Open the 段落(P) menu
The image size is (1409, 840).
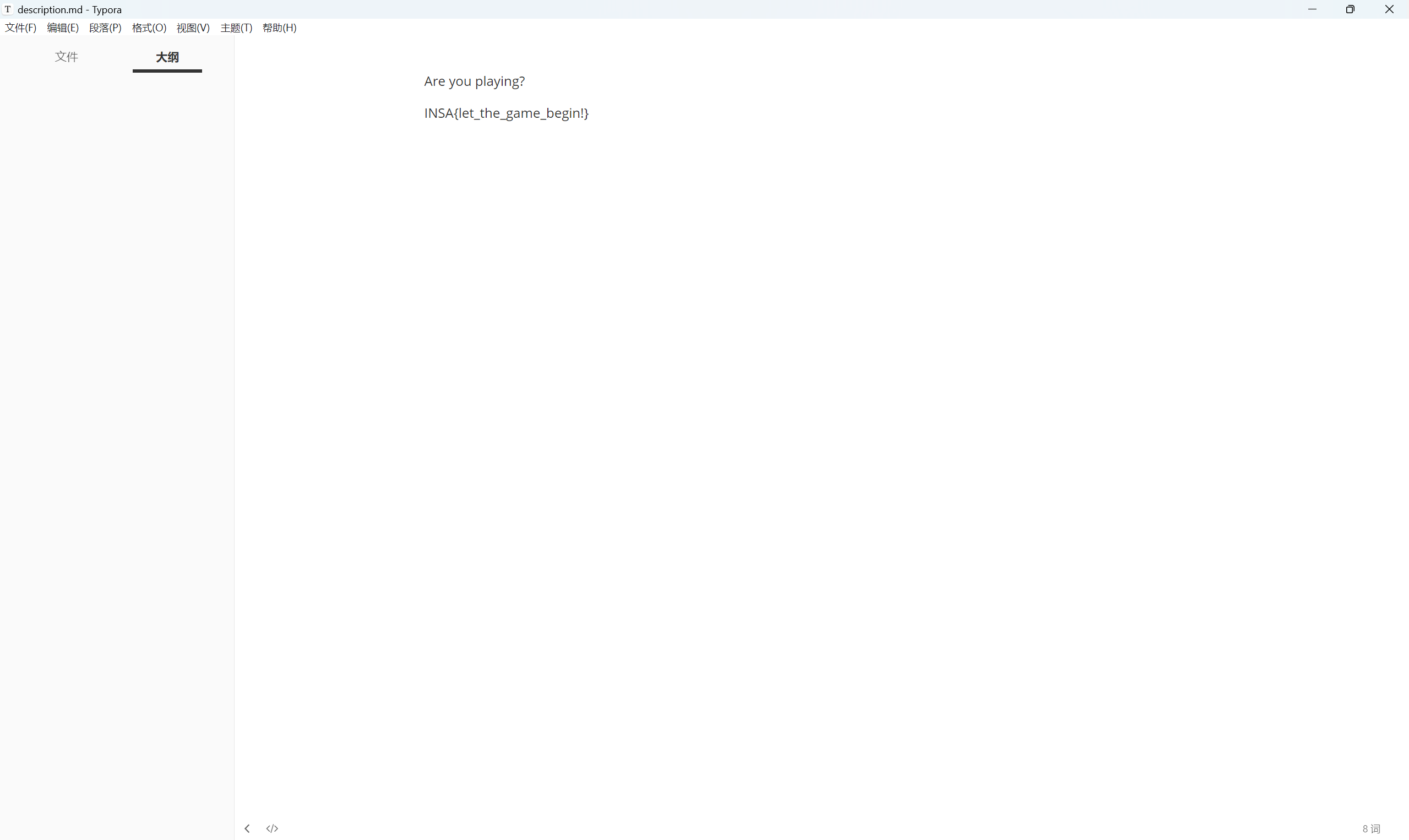(105, 28)
